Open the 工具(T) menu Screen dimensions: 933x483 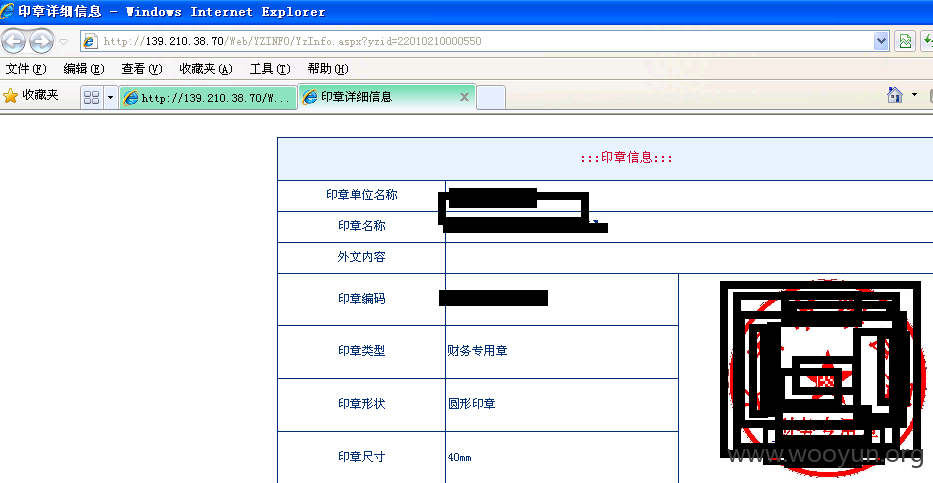pyautogui.click(x=270, y=68)
